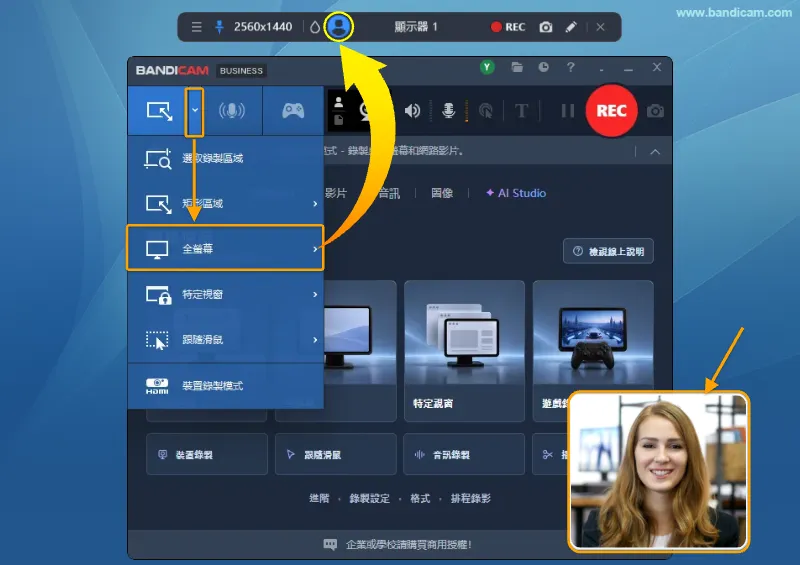Click the magnifier region icon for 選取錄製區域

[x=158, y=159]
